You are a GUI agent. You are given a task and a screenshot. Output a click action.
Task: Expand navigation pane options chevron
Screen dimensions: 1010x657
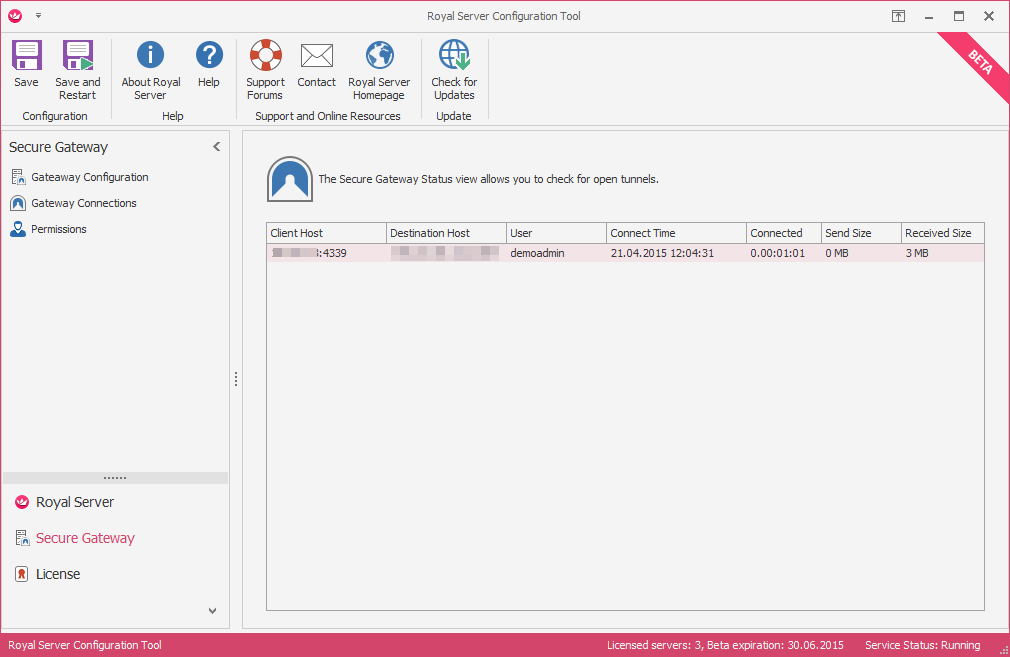(213, 611)
